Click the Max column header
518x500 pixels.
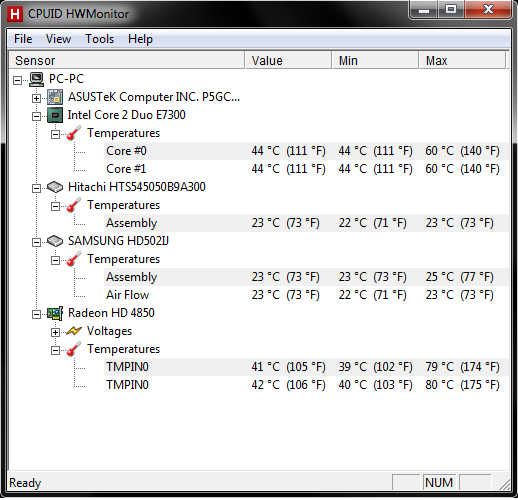tap(462, 60)
